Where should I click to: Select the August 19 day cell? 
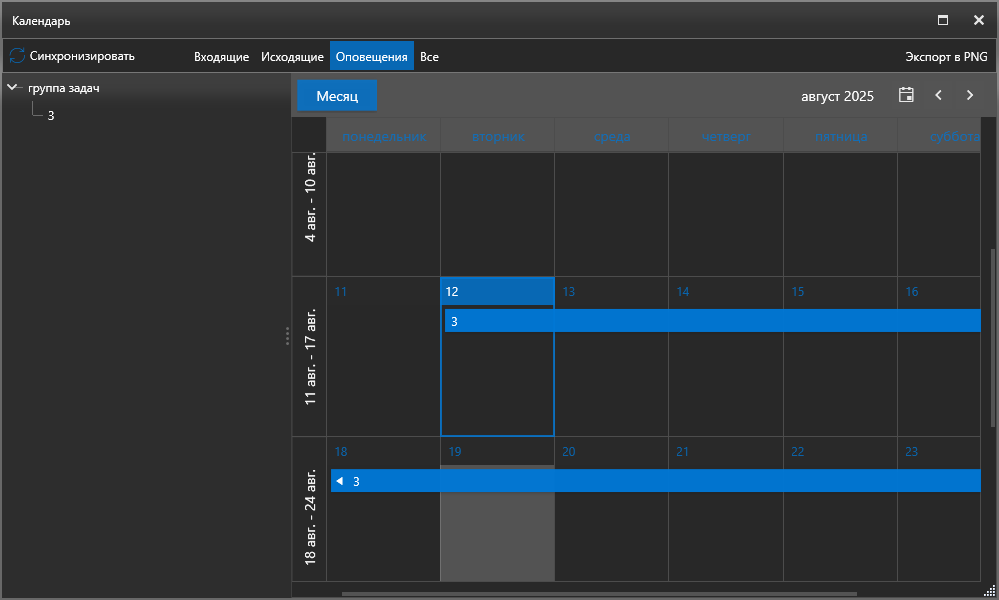(x=497, y=530)
